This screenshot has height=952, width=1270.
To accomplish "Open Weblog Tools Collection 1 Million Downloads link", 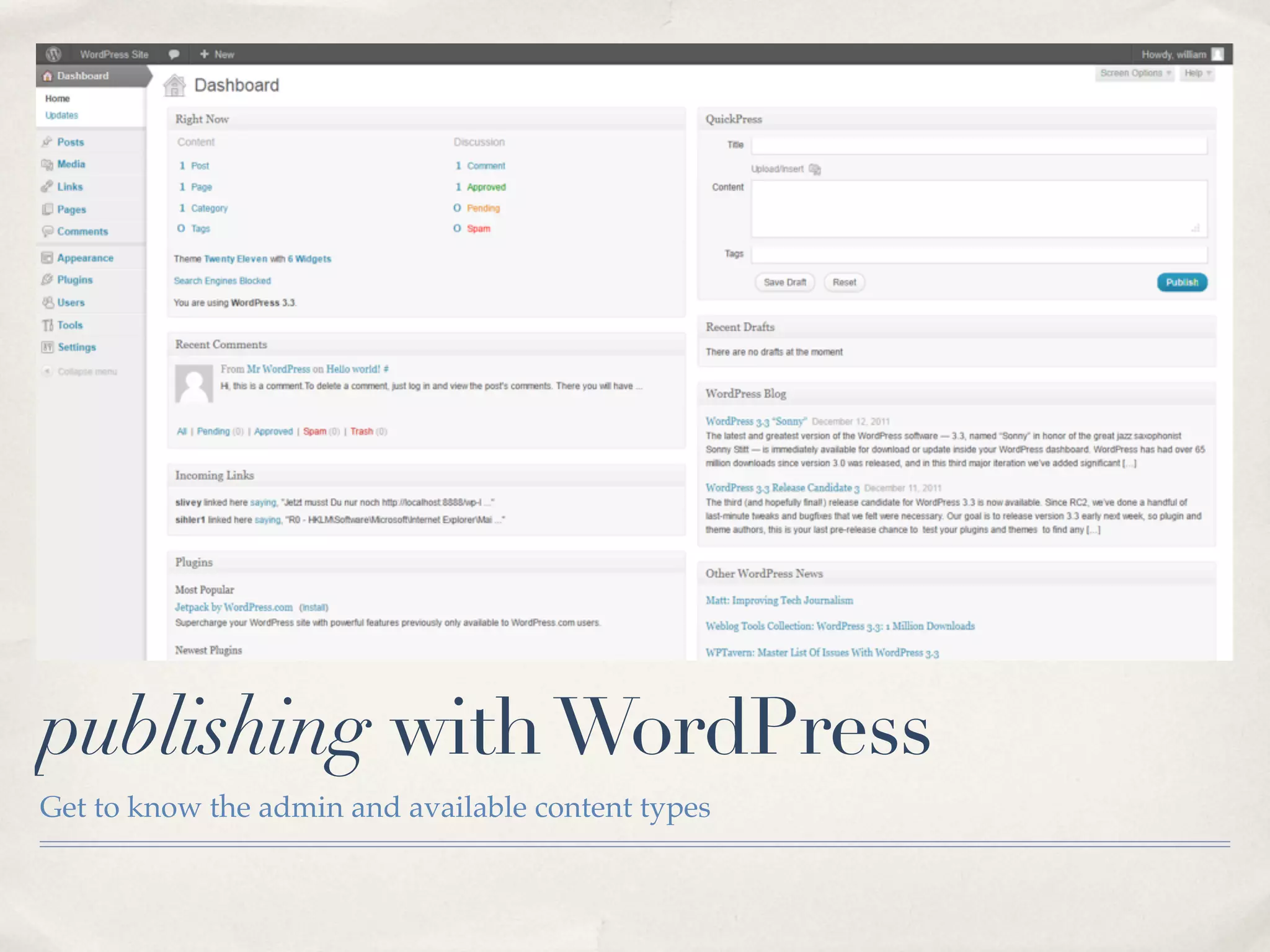I will (840, 627).
